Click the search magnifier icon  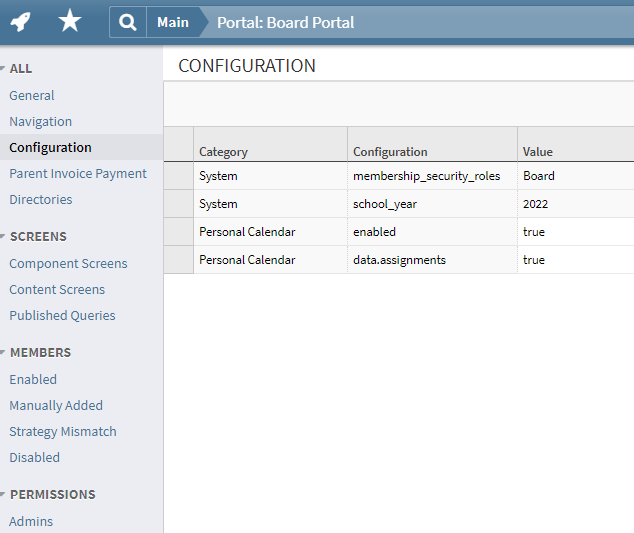pos(128,22)
